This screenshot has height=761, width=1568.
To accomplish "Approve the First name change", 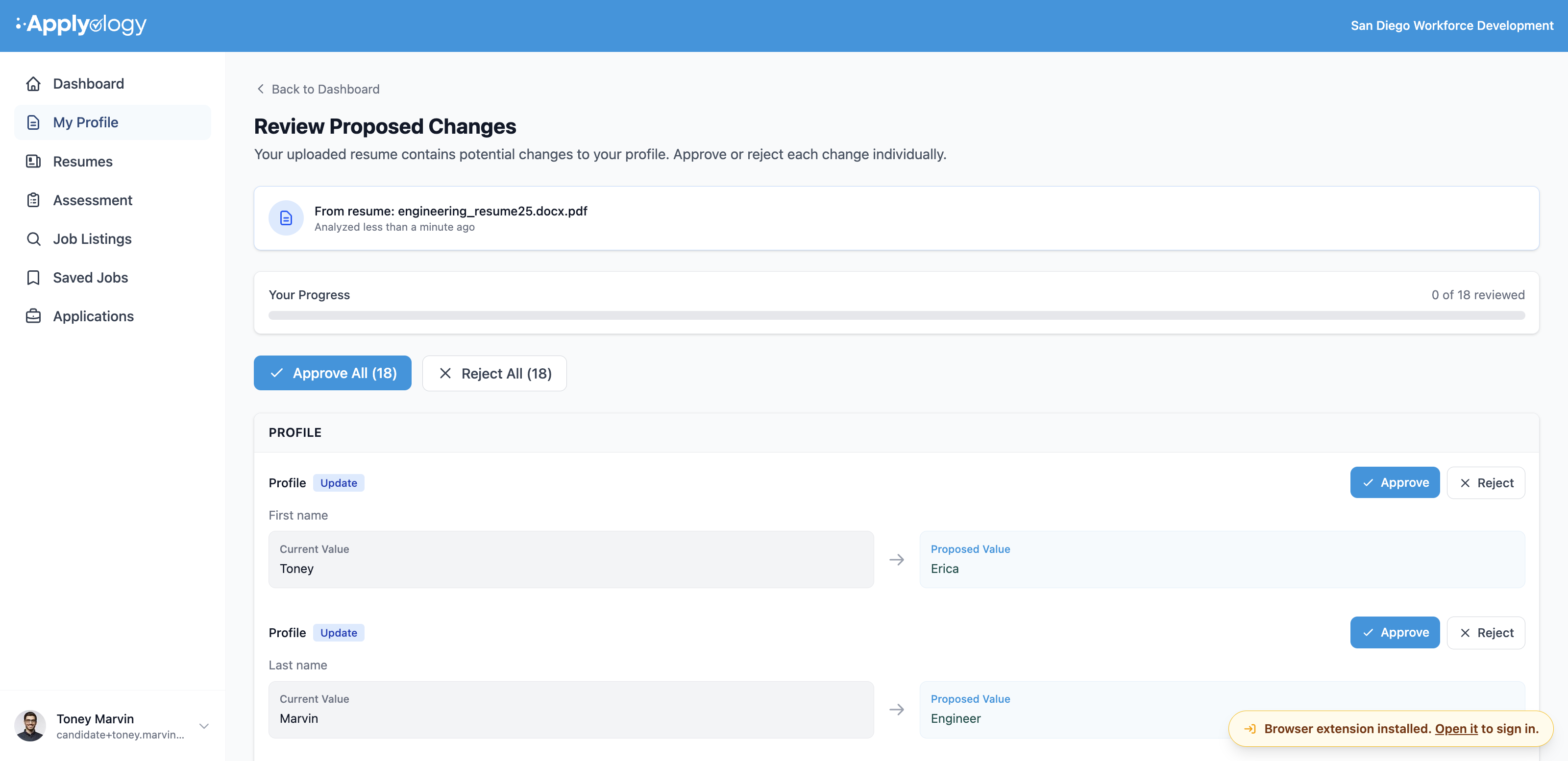I will pyautogui.click(x=1395, y=482).
